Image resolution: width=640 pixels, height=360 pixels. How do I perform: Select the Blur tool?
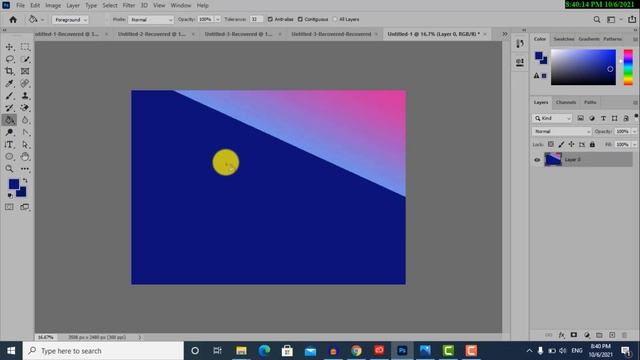click(x=25, y=120)
